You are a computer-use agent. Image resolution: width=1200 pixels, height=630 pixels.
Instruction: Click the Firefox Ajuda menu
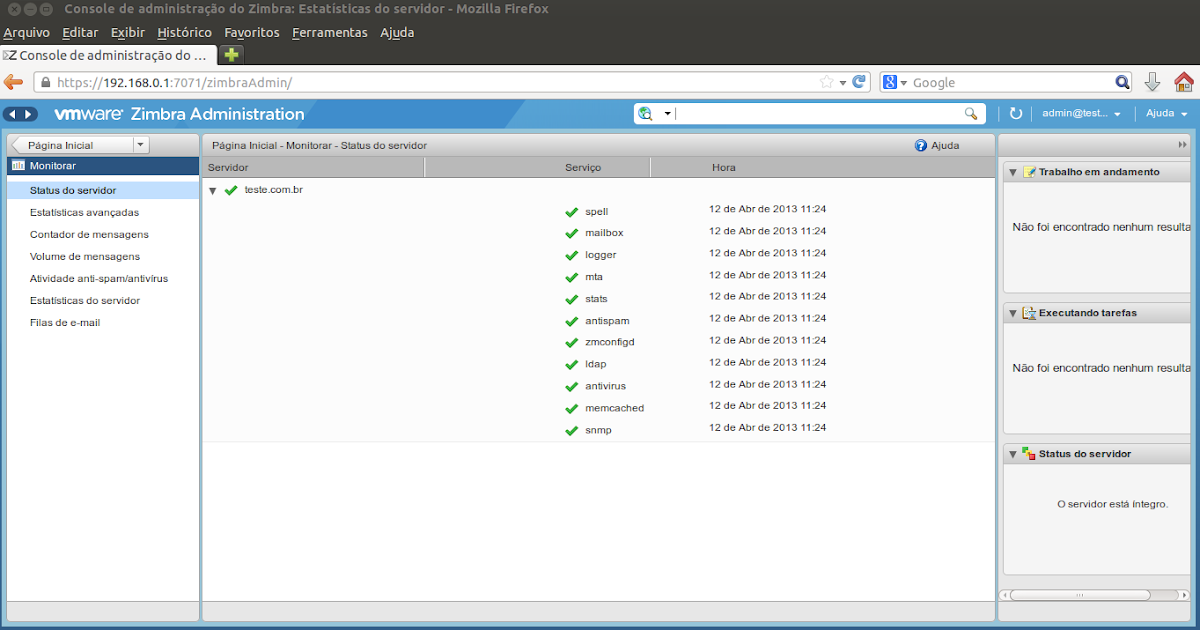coord(397,32)
